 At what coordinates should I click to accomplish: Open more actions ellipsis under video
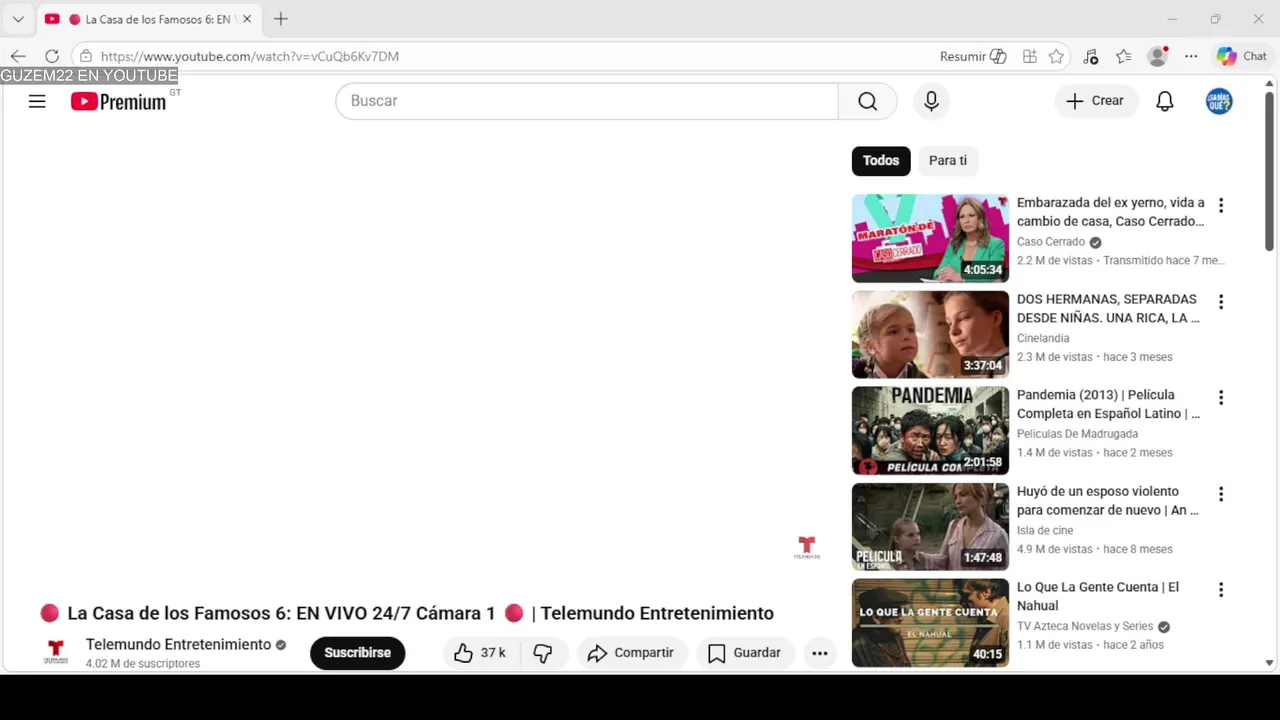click(820, 653)
